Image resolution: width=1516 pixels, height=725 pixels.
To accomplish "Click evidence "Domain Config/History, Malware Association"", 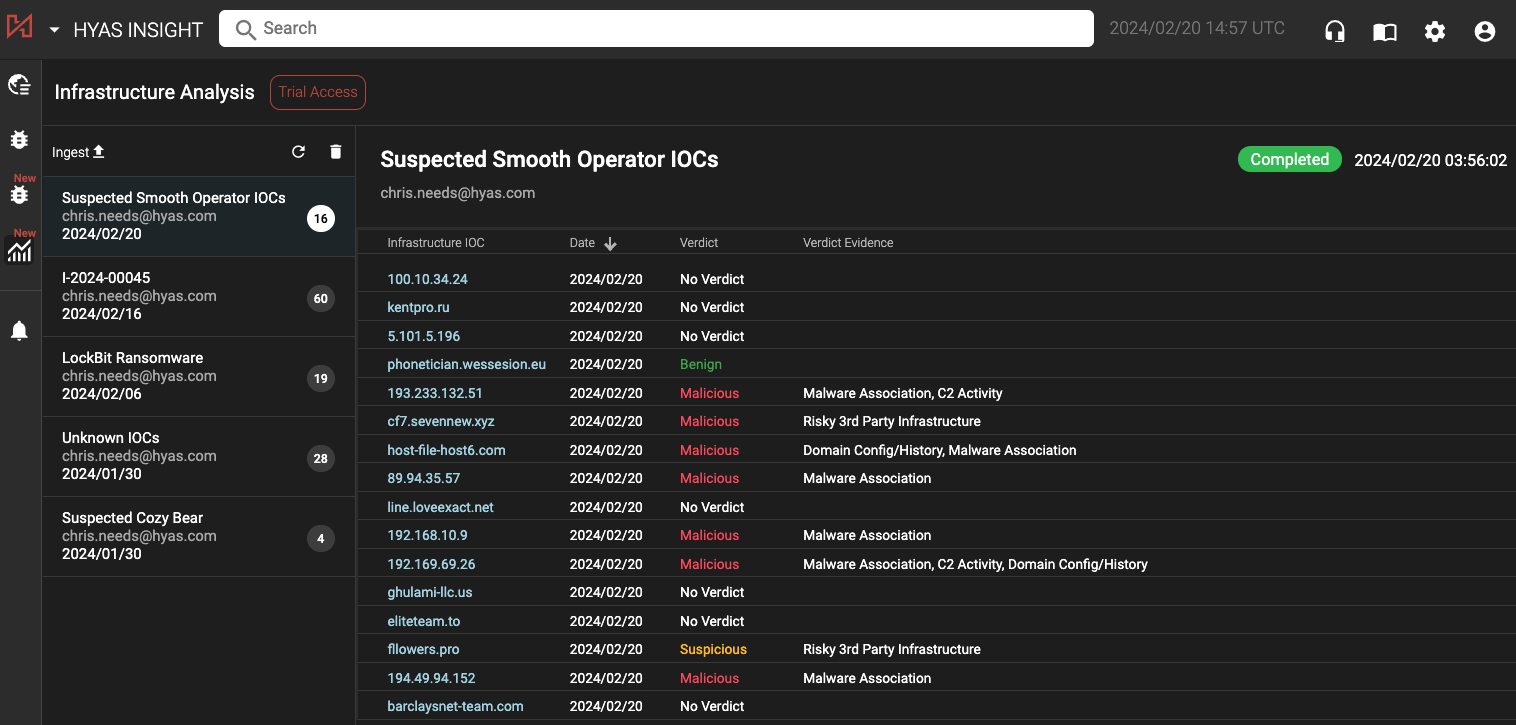I will (x=939, y=450).
